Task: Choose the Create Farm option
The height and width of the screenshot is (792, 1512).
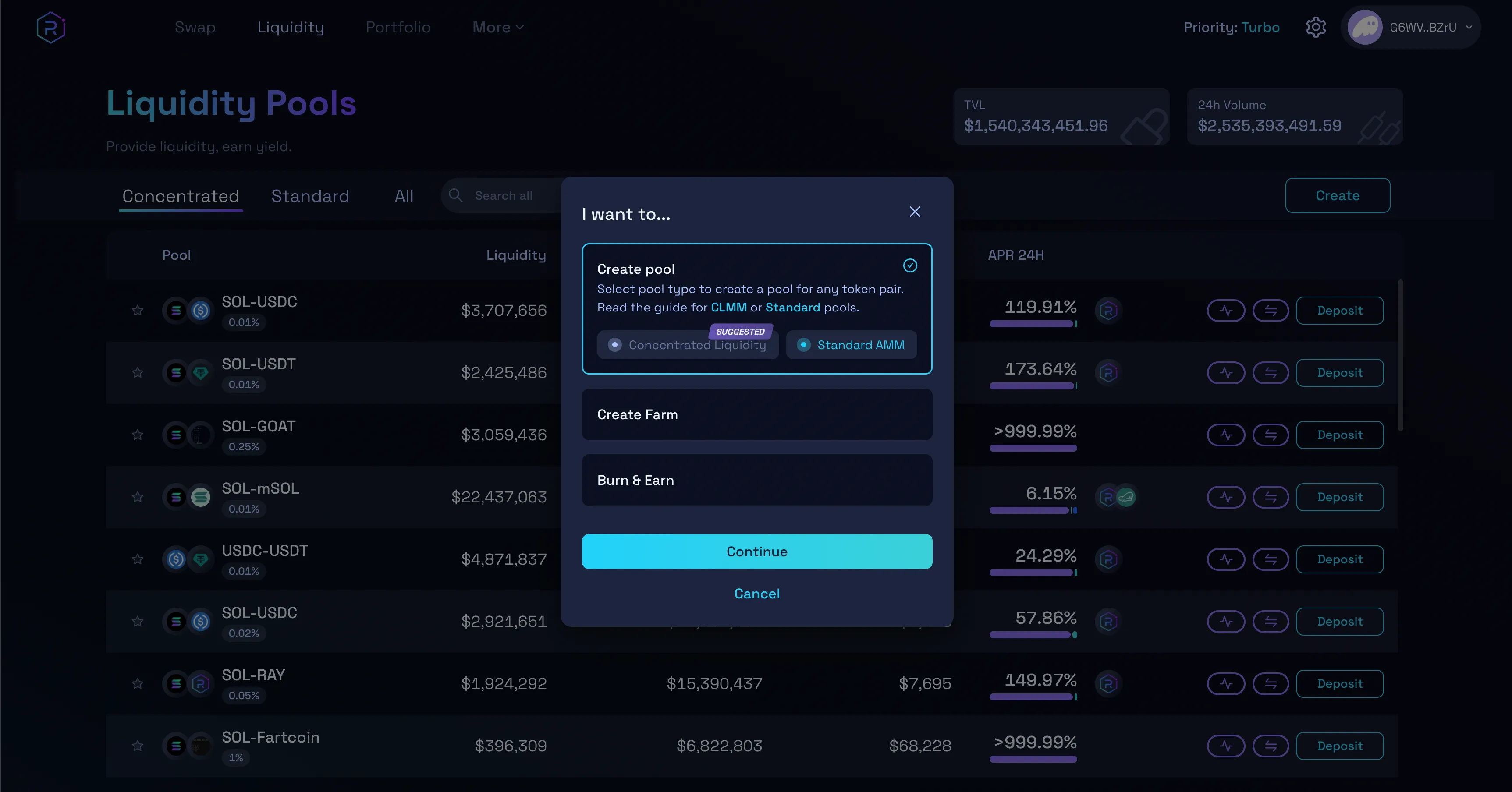Action: [x=756, y=415]
